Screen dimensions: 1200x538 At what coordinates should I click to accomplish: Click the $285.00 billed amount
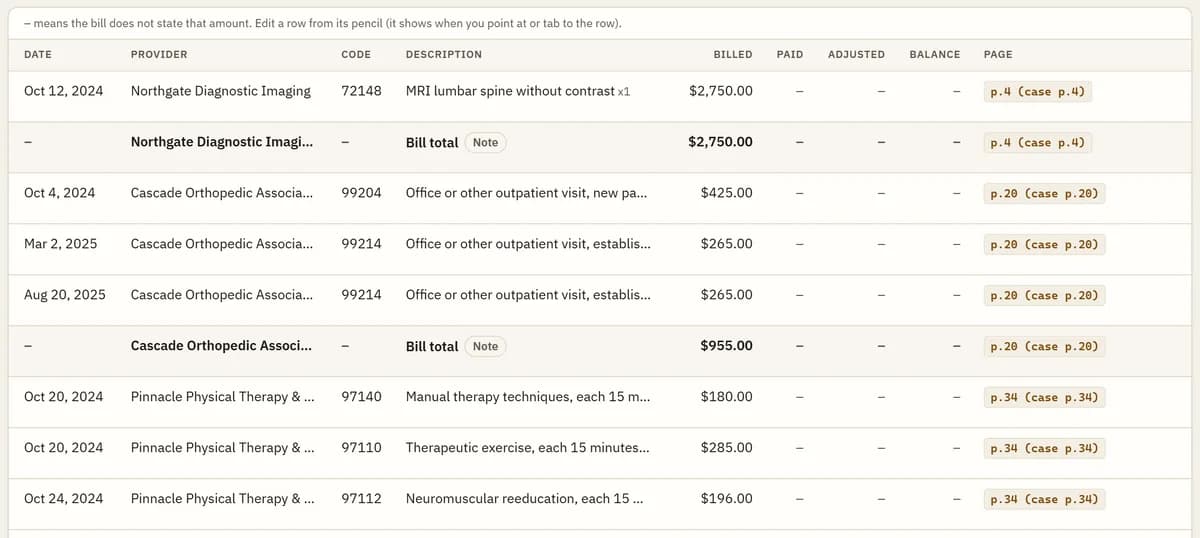(727, 448)
